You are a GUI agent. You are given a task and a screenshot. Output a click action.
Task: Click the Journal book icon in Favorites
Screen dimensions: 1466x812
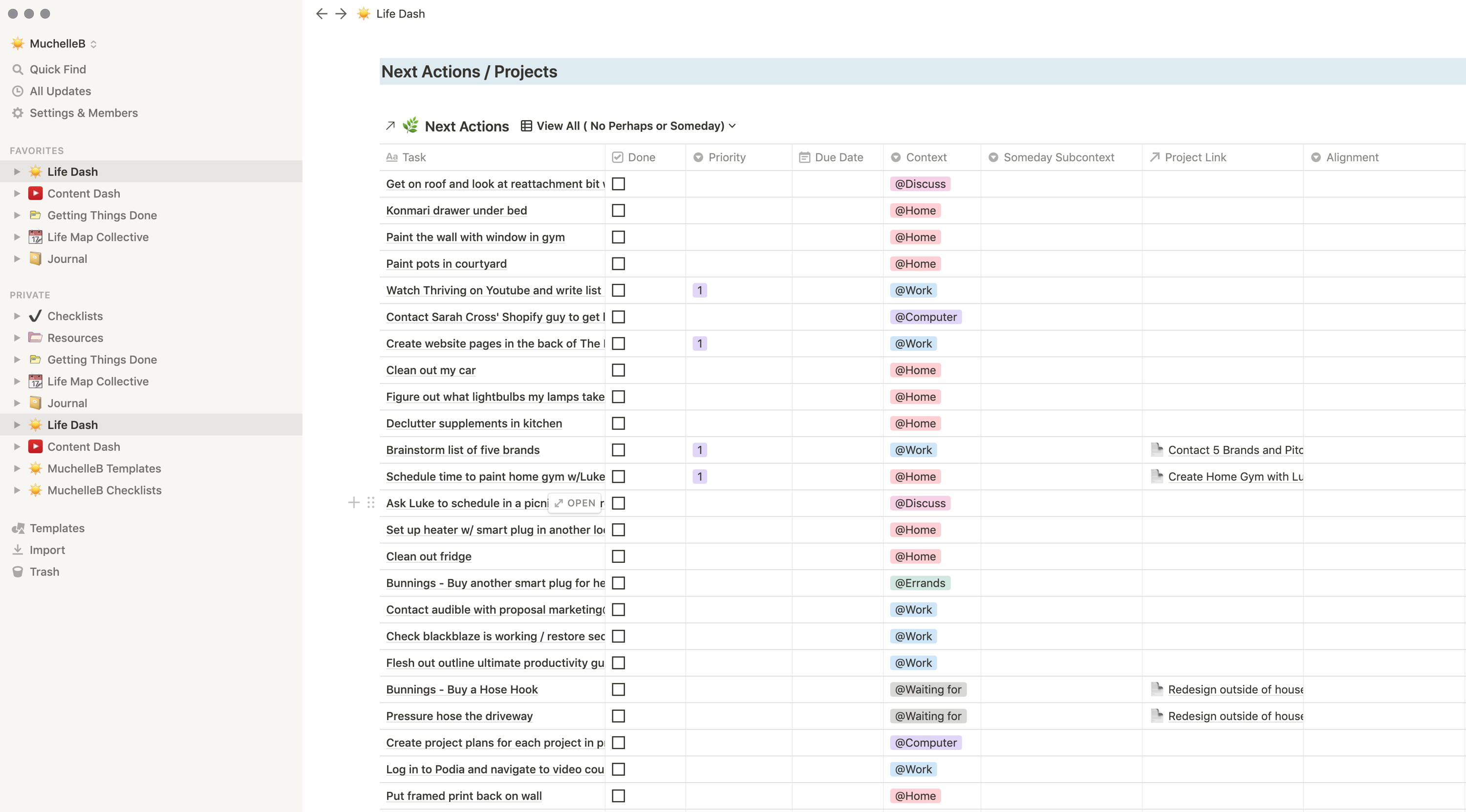[35, 259]
